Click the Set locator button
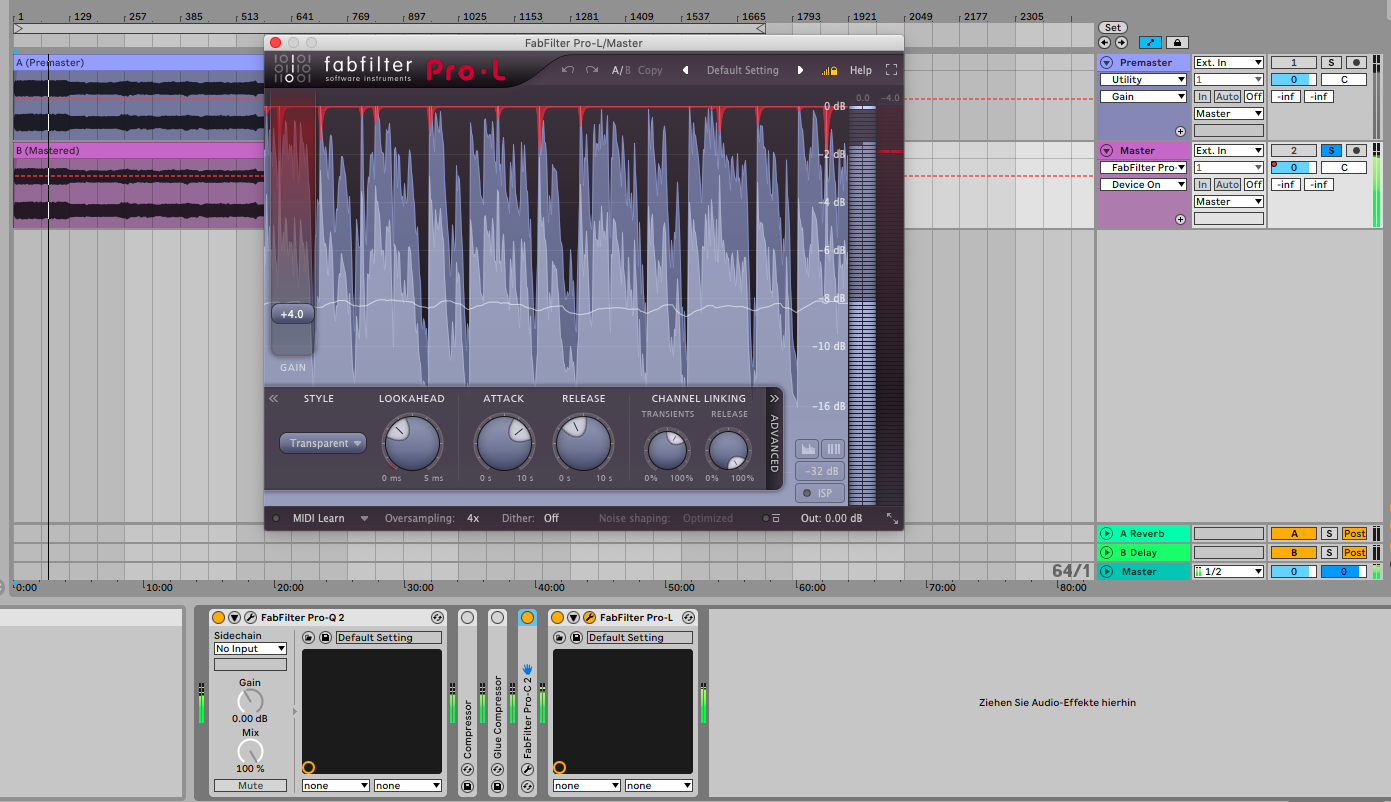 pyautogui.click(x=1112, y=28)
